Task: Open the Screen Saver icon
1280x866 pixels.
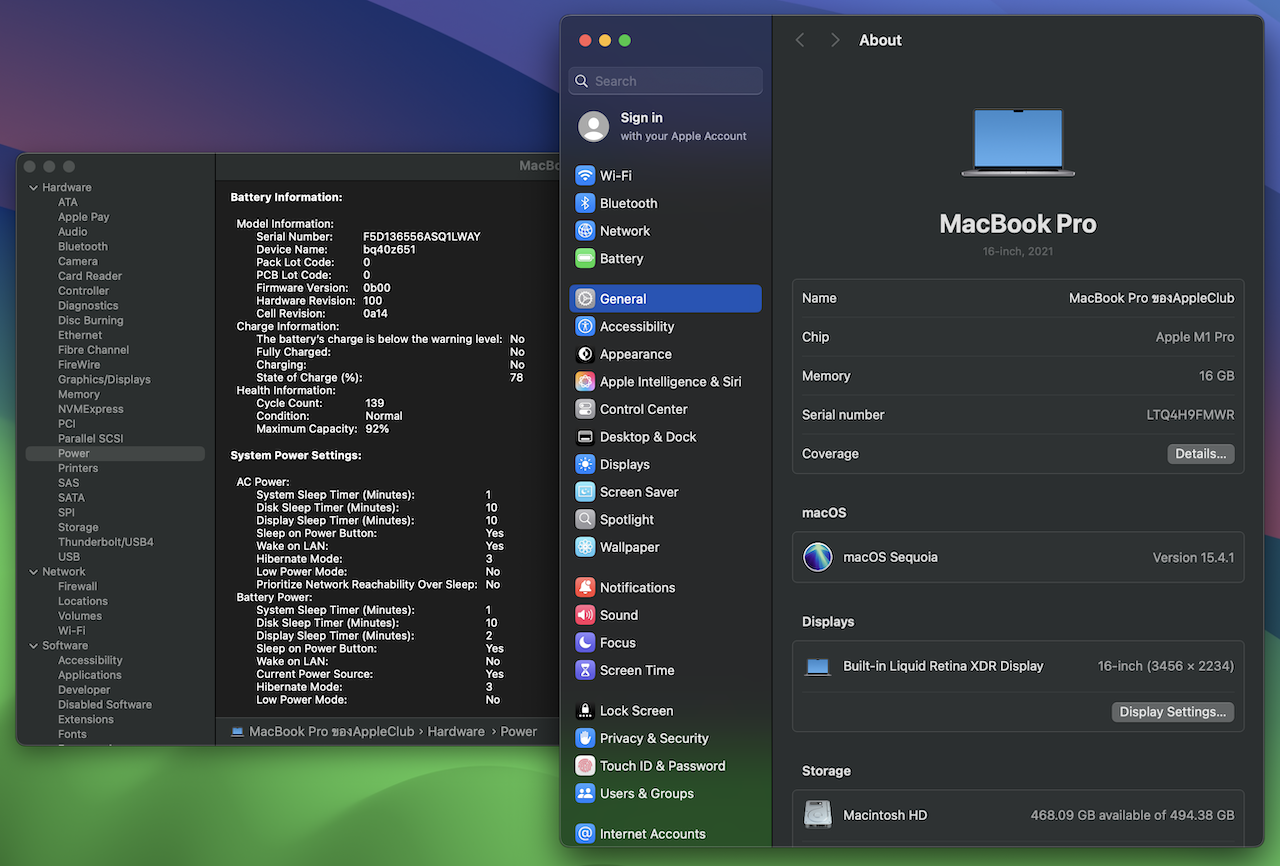Action: click(585, 493)
